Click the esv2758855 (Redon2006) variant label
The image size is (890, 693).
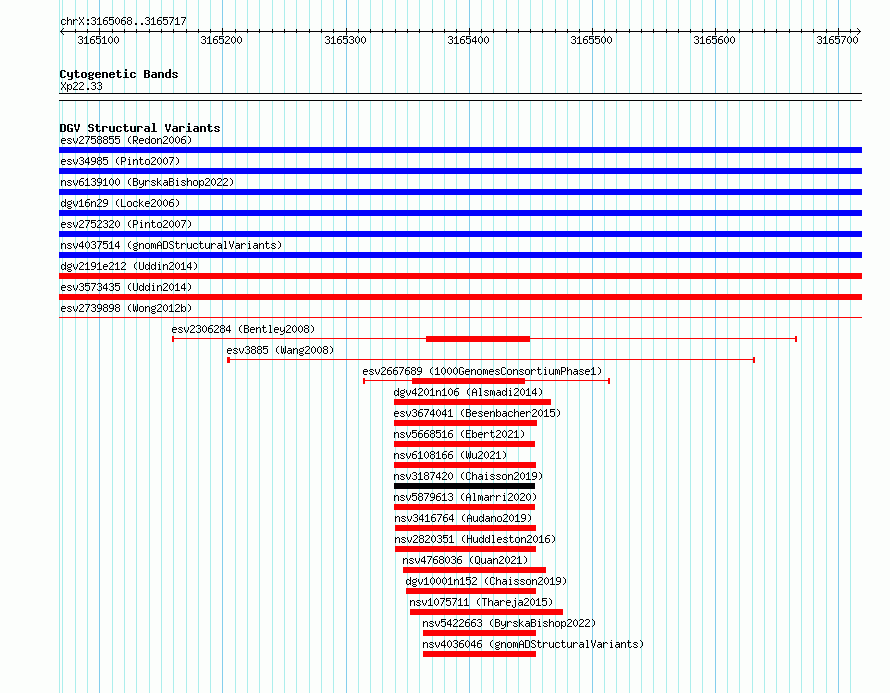pyautogui.click(x=126, y=140)
